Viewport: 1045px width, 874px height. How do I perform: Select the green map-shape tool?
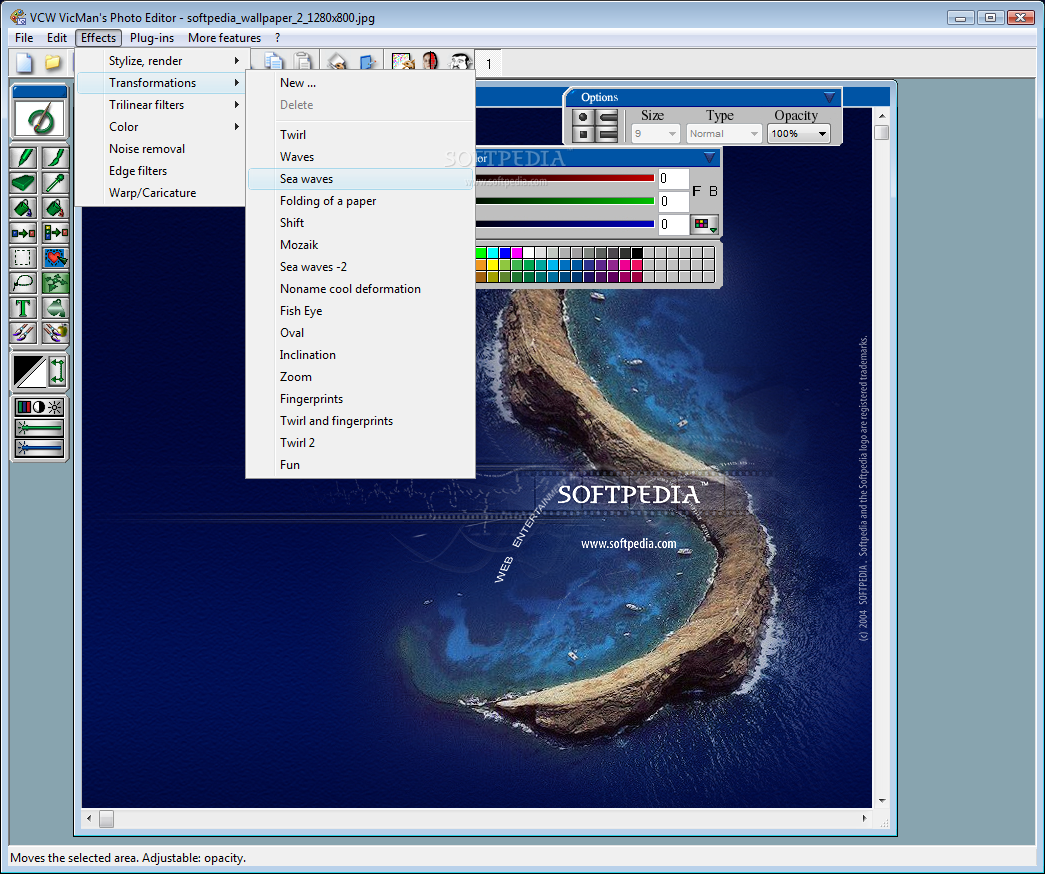click(x=55, y=283)
